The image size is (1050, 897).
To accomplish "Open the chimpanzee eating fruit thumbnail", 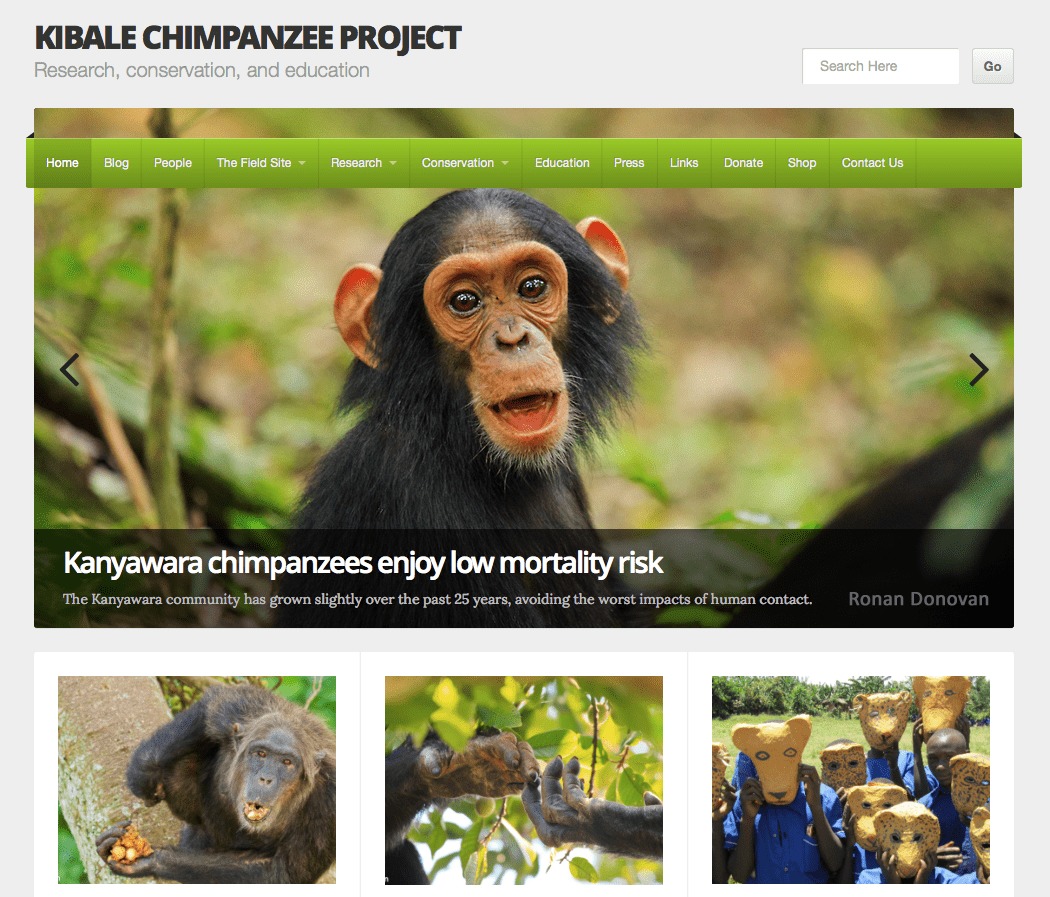I will pos(197,780).
